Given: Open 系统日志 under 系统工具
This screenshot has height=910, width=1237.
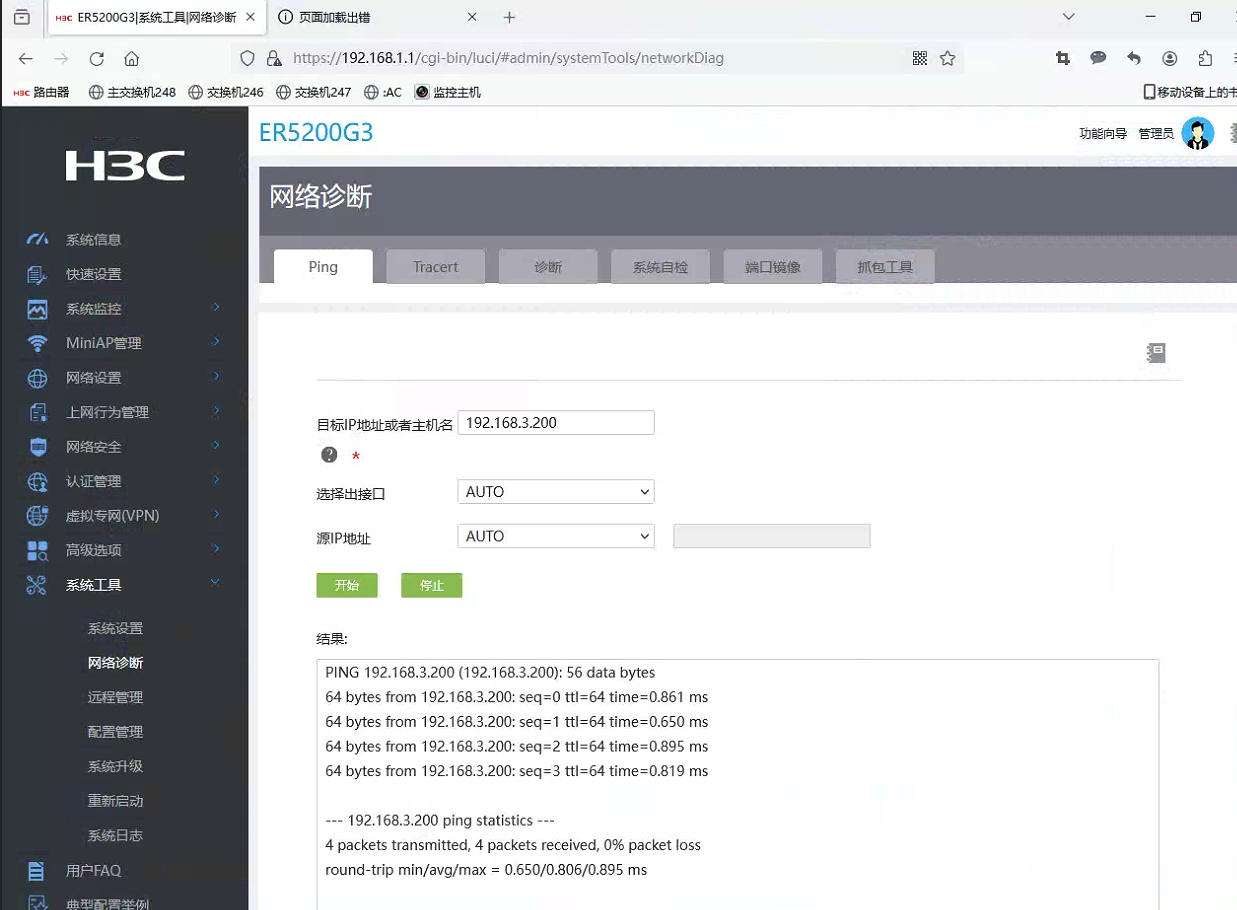Looking at the screenshot, I should (x=115, y=836).
